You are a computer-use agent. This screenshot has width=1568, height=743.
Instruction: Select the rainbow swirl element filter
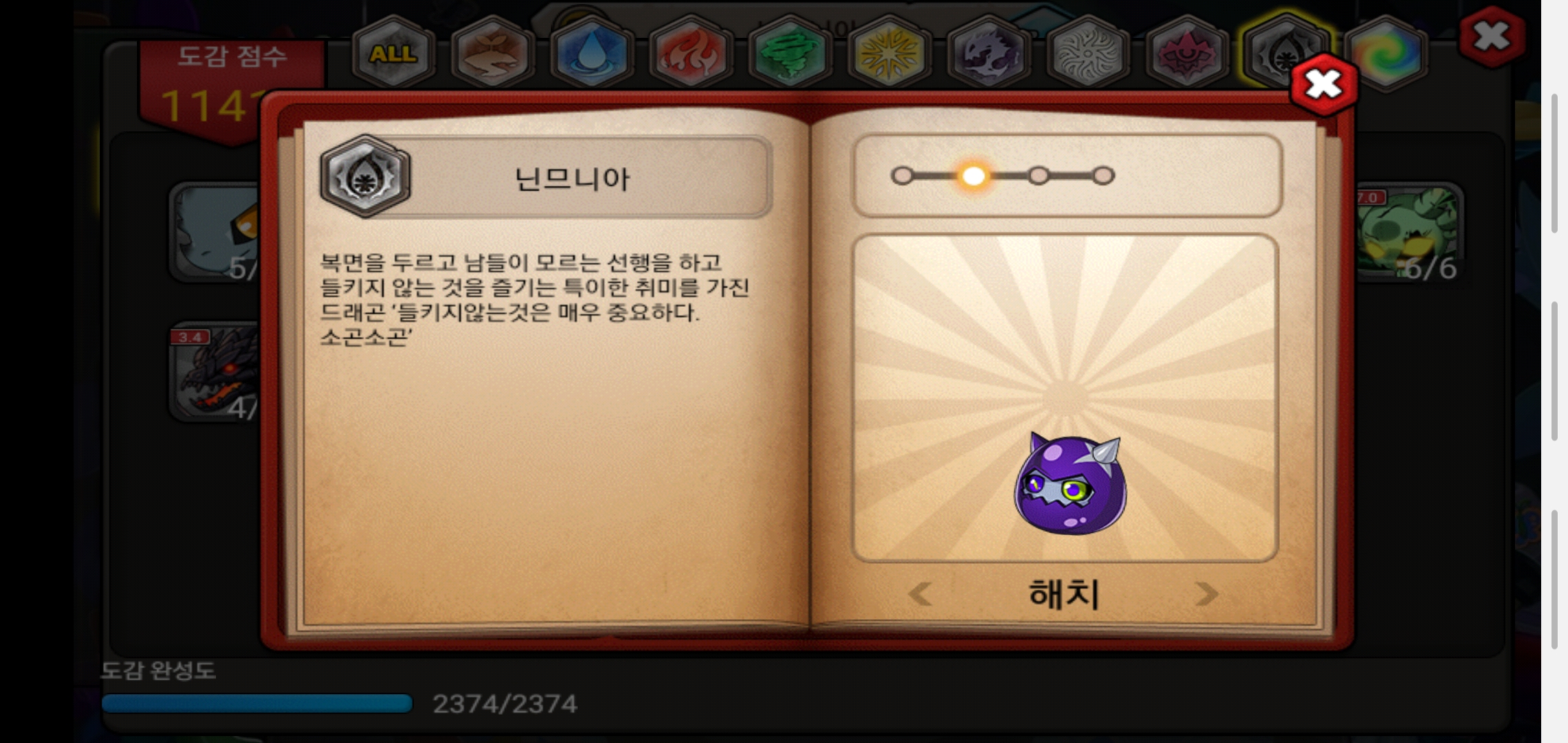1385,52
